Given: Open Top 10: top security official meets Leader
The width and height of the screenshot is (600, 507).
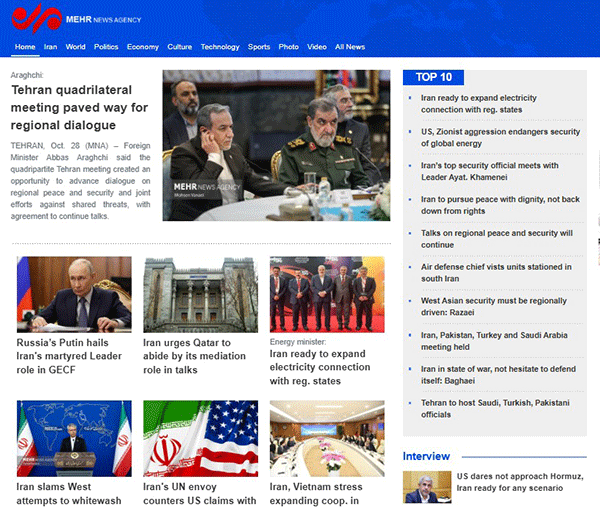Looking at the screenshot, I should click(x=490, y=171).
